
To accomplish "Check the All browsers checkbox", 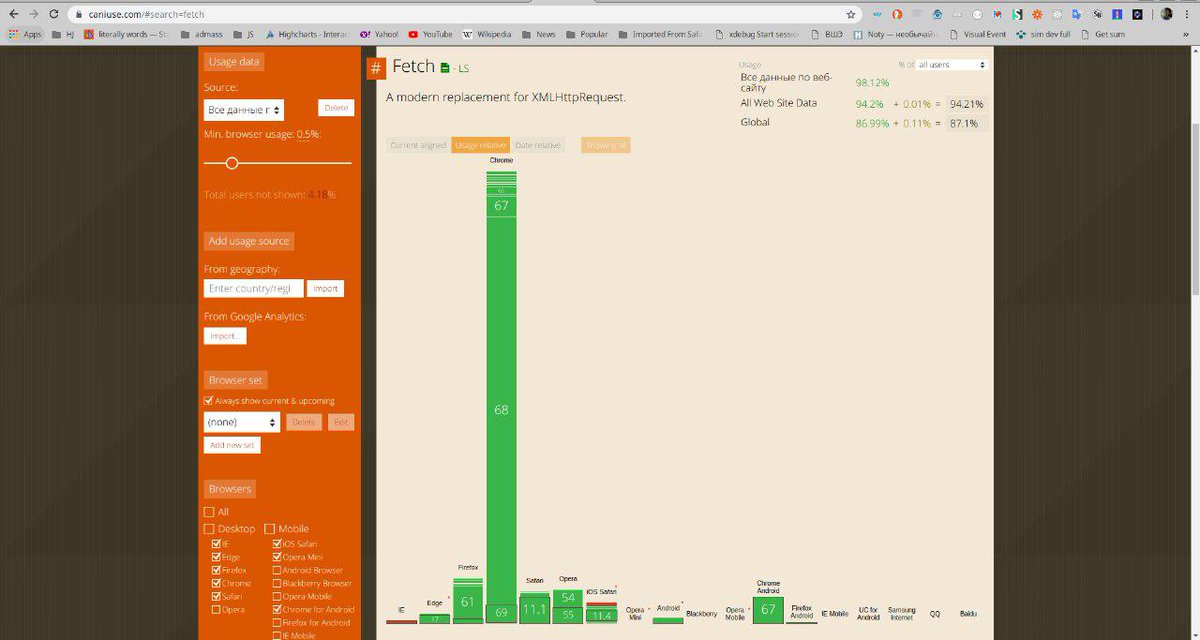I will pyautogui.click(x=209, y=511).
